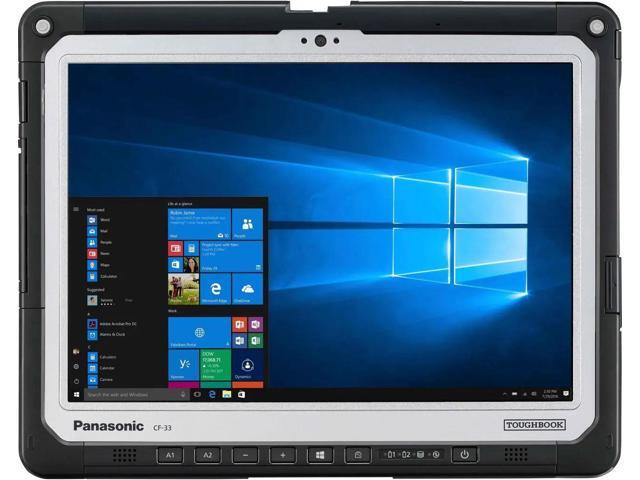Open the green Money tile showing DOW
This screenshot has height=480, width=640.
(215, 365)
